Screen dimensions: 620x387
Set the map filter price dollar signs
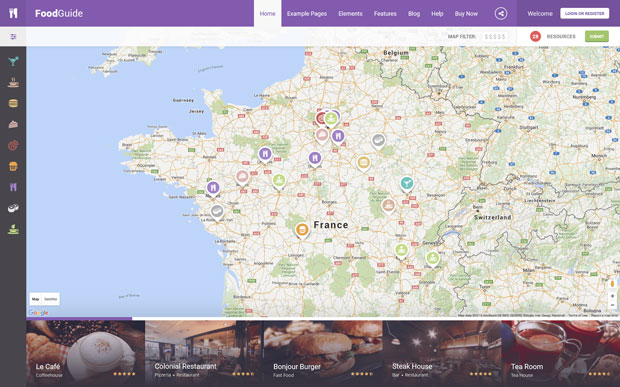tap(495, 37)
